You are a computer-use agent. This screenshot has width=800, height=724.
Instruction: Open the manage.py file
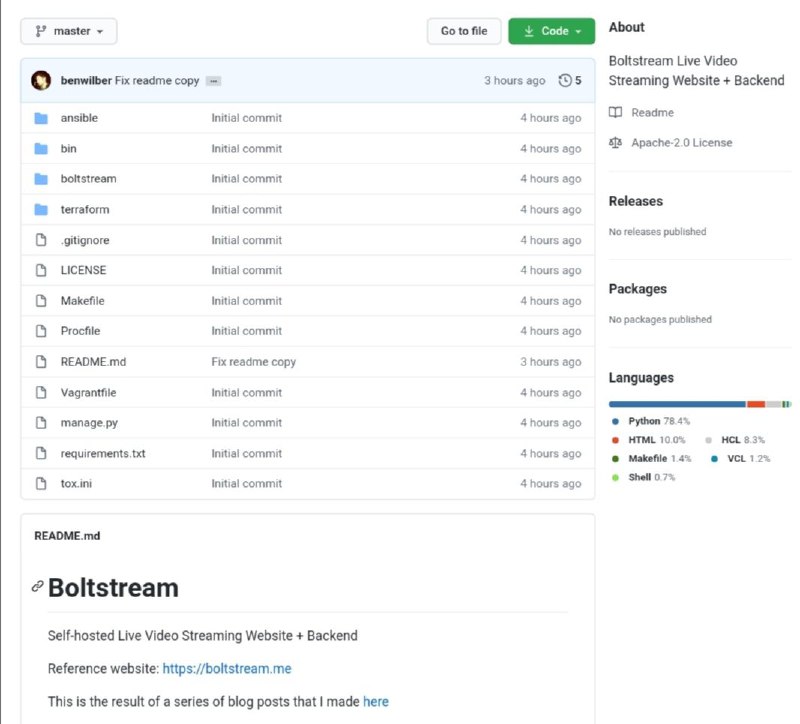[x=89, y=423]
